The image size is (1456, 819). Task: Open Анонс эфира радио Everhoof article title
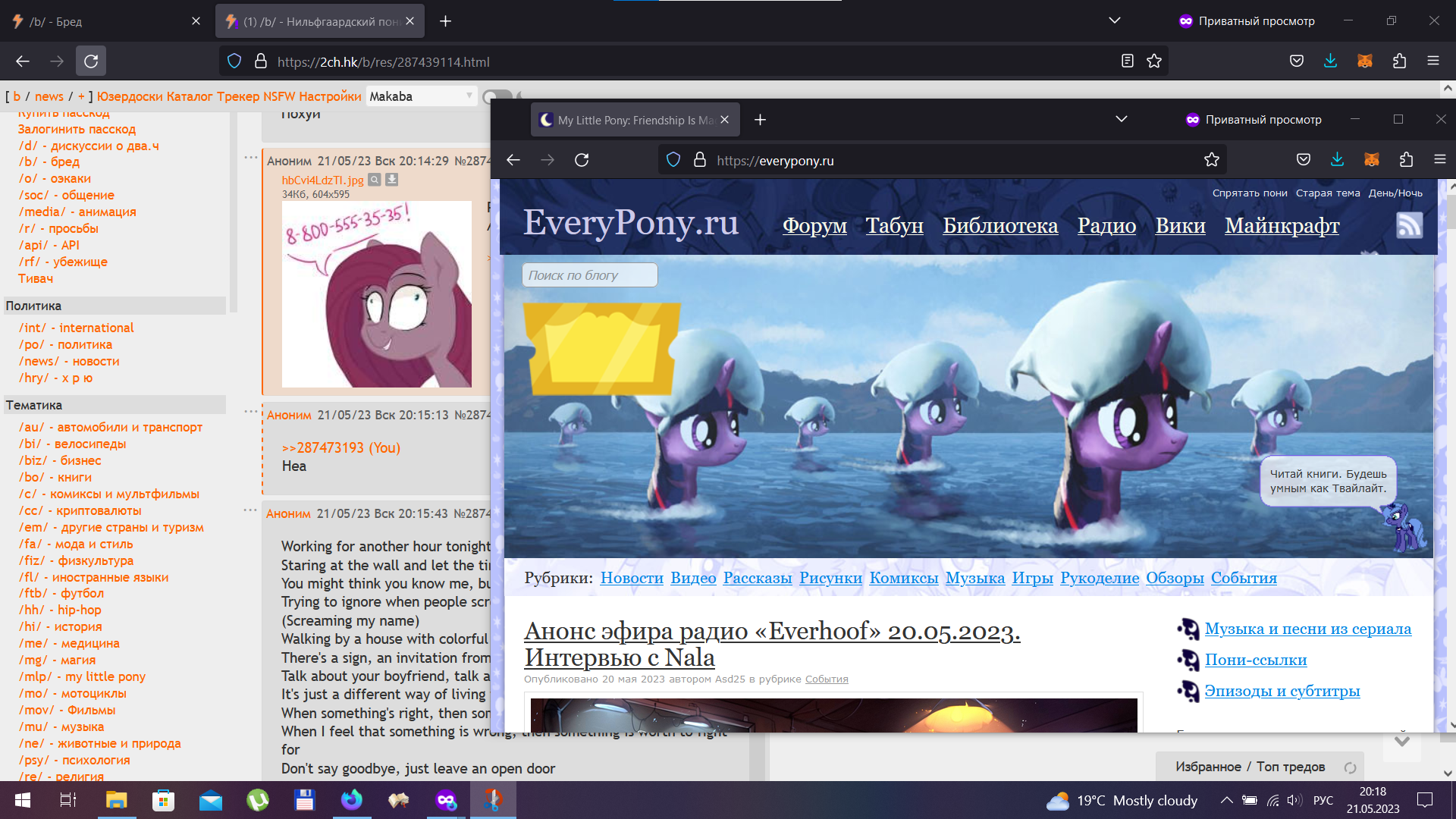772,644
